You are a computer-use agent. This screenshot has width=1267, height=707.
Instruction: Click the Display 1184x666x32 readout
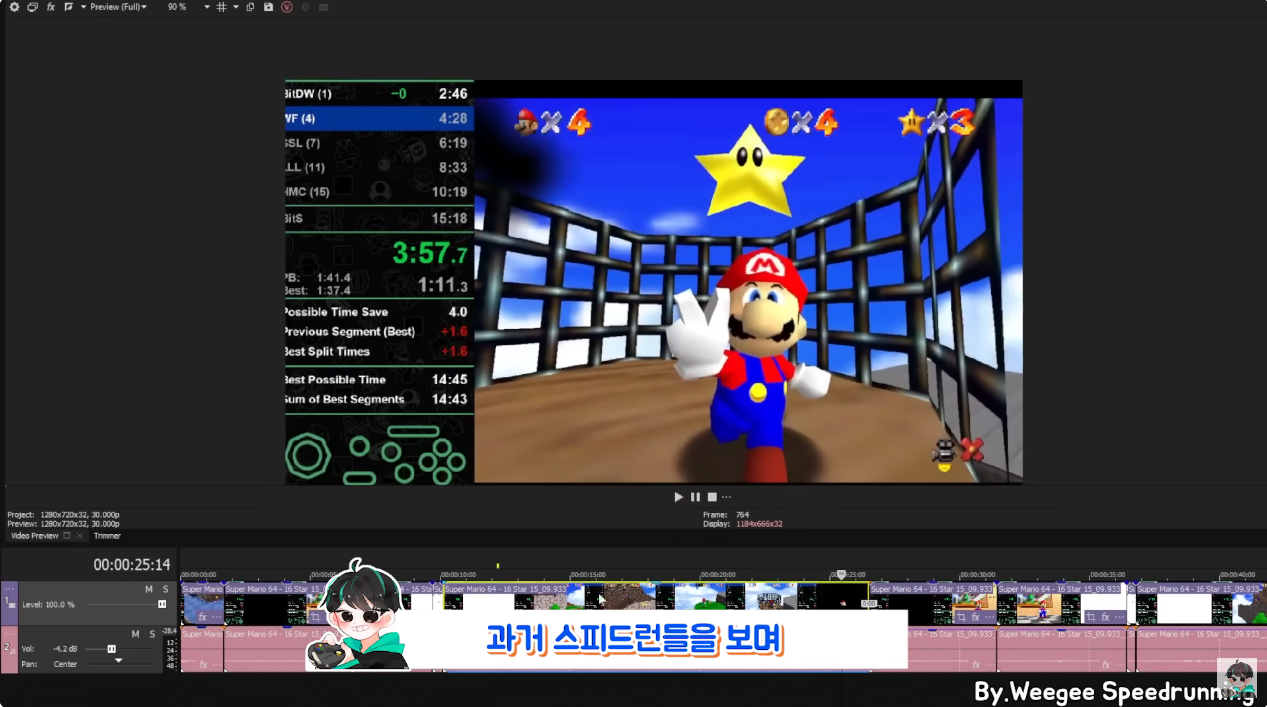[743, 524]
